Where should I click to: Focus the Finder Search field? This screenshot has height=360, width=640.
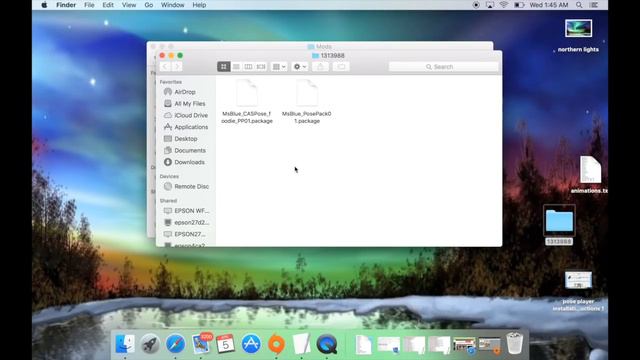(443, 67)
